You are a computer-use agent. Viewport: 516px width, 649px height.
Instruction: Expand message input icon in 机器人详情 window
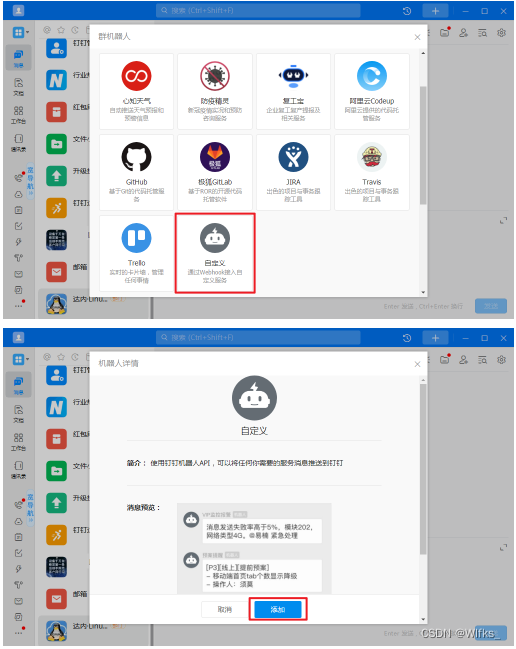[503, 548]
